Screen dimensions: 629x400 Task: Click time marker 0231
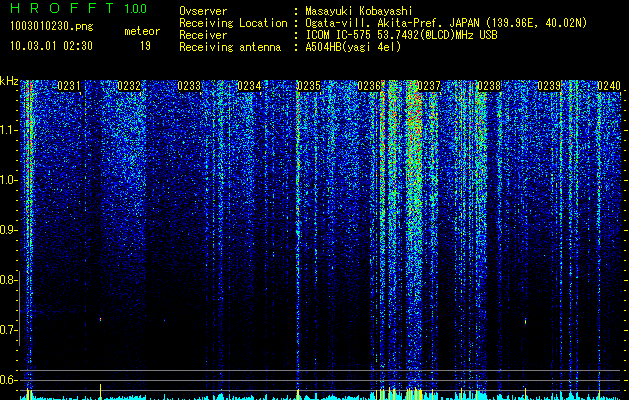[x=69, y=86]
